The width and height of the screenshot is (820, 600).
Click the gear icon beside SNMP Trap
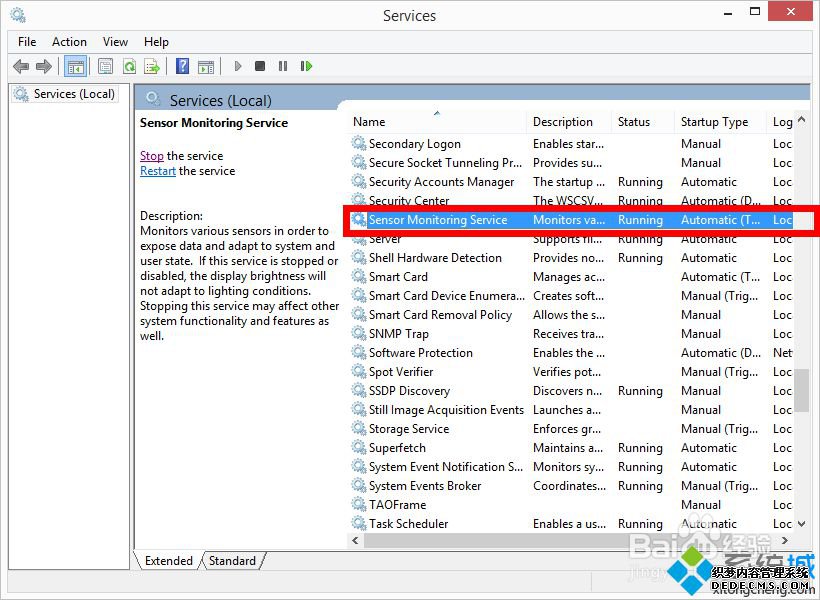pyautogui.click(x=359, y=333)
